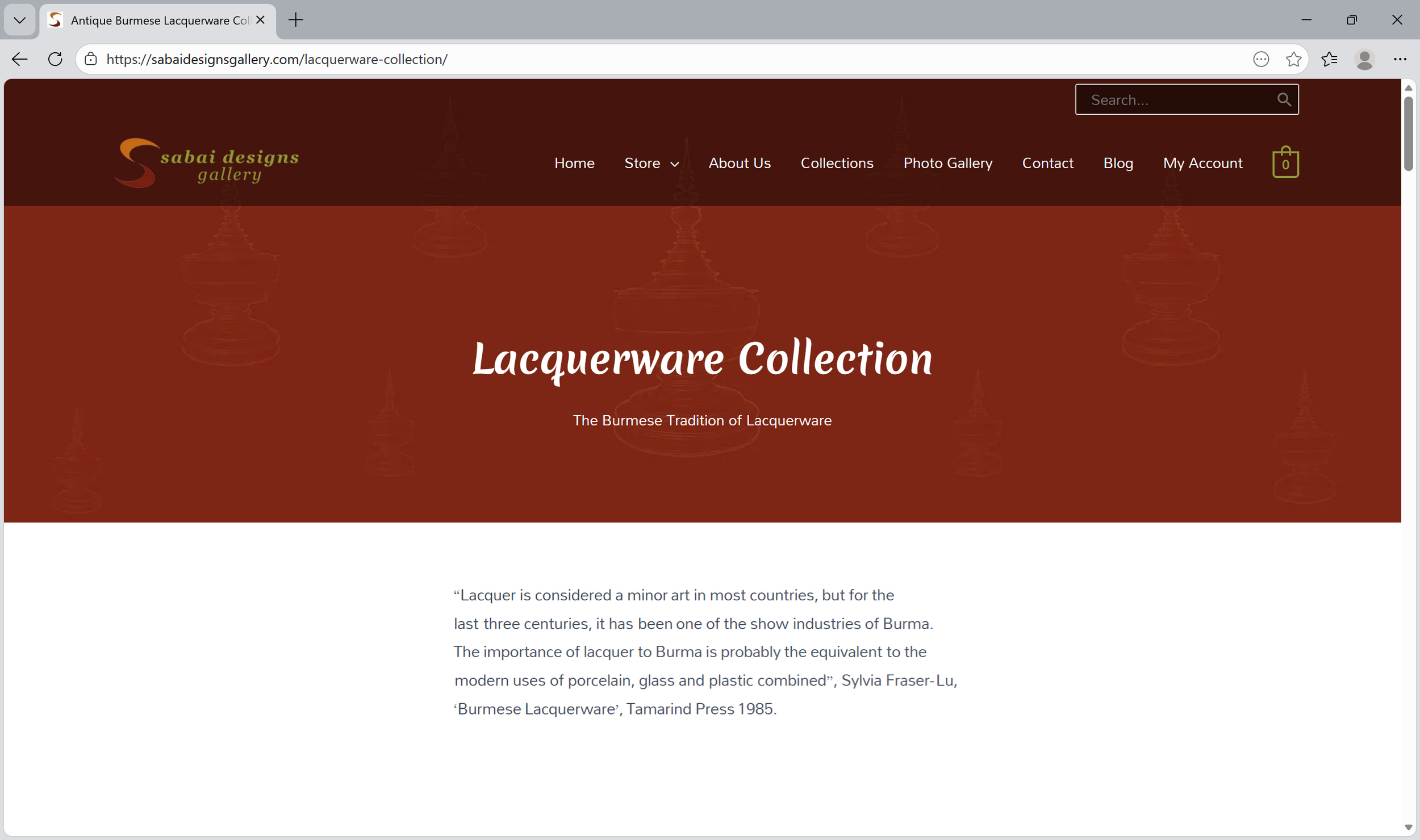Open a new tab with the plus button
Viewport: 1420px width, 840px height.
[296, 20]
